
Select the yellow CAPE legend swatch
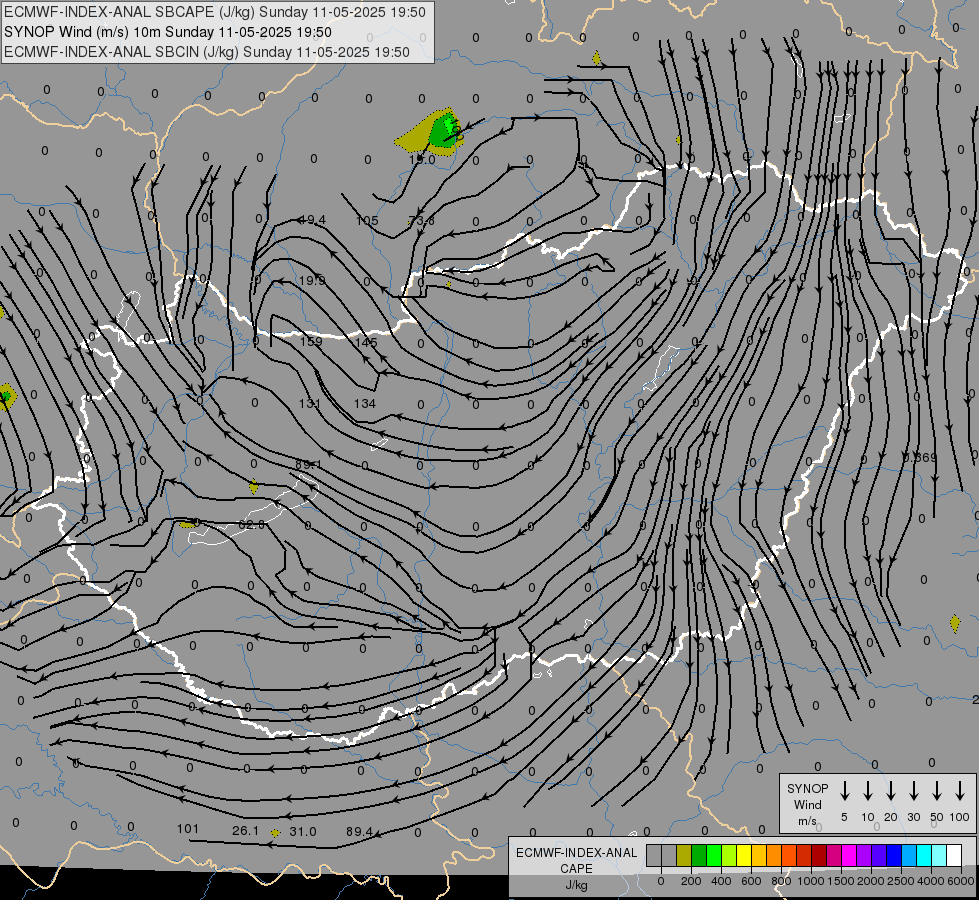tap(744, 856)
